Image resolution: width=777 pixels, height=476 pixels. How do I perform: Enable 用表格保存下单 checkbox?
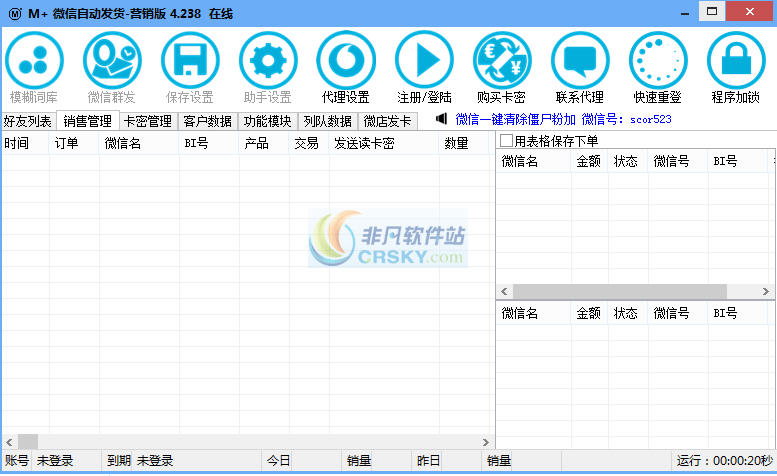[x=506, y=141]
